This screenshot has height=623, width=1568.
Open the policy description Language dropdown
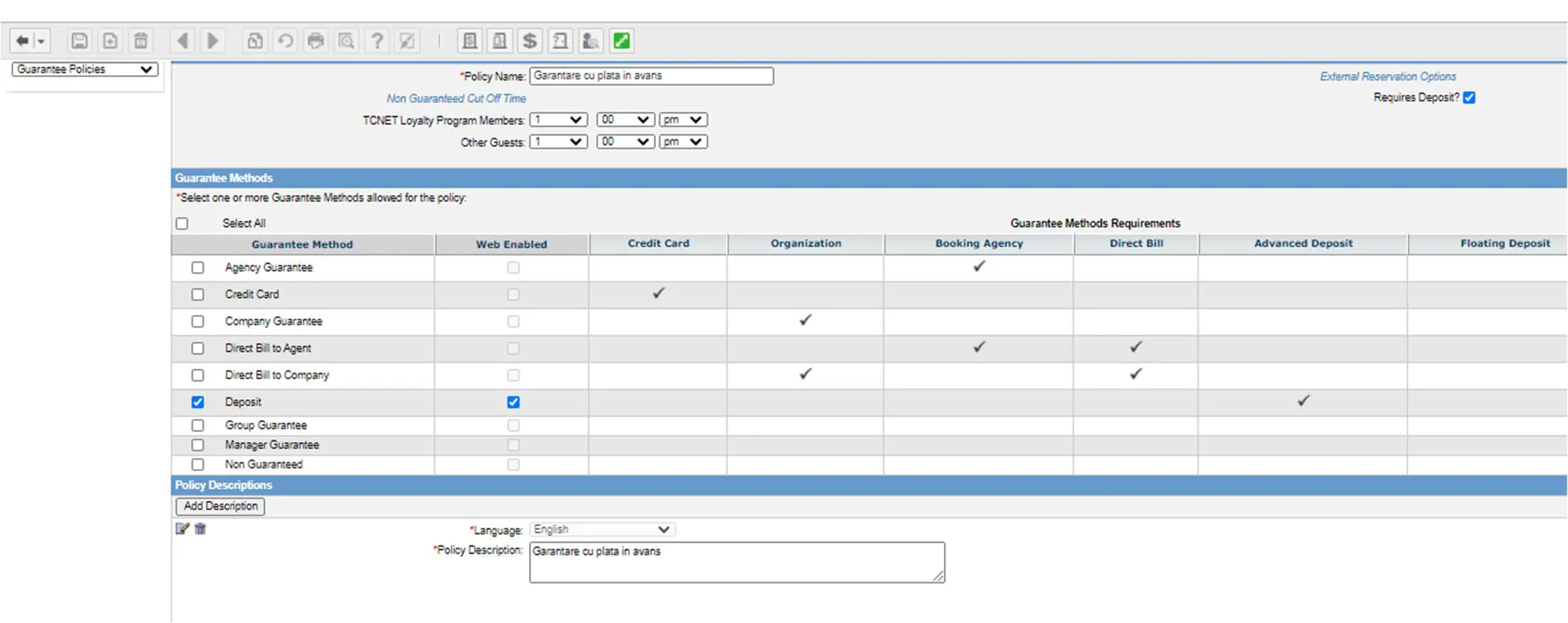pyautogui.click(x=602, y=530)
